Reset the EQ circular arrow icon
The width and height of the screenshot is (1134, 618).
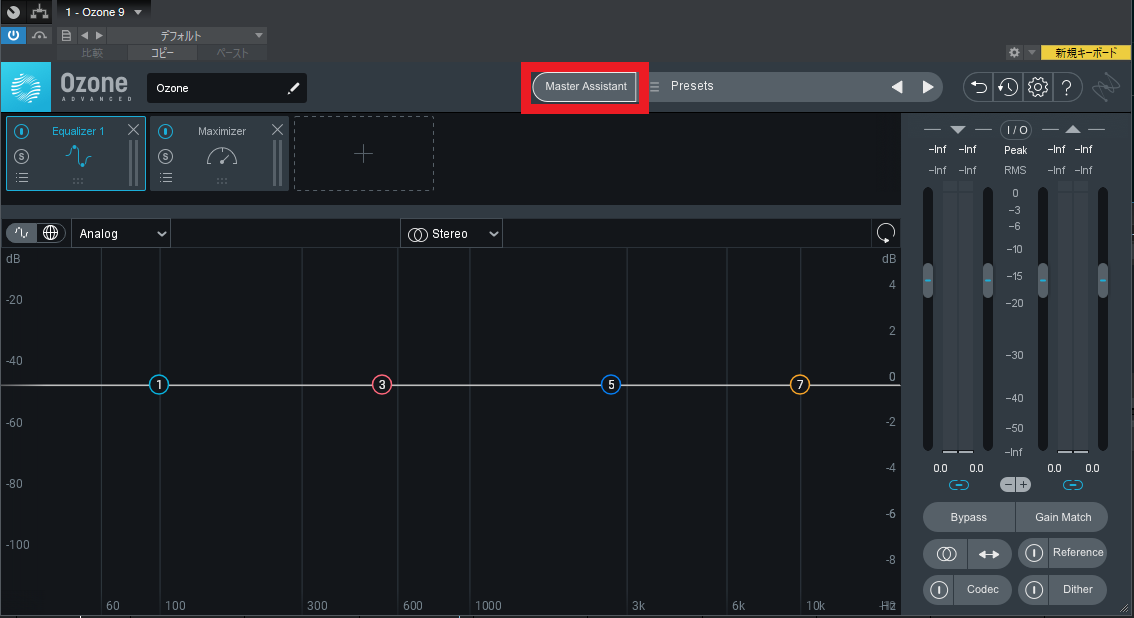tap(886, 233)
